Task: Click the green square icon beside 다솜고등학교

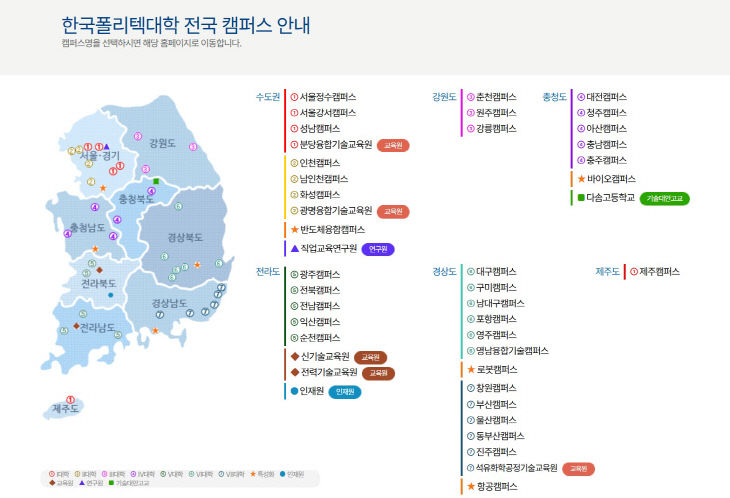Action: 581,198
